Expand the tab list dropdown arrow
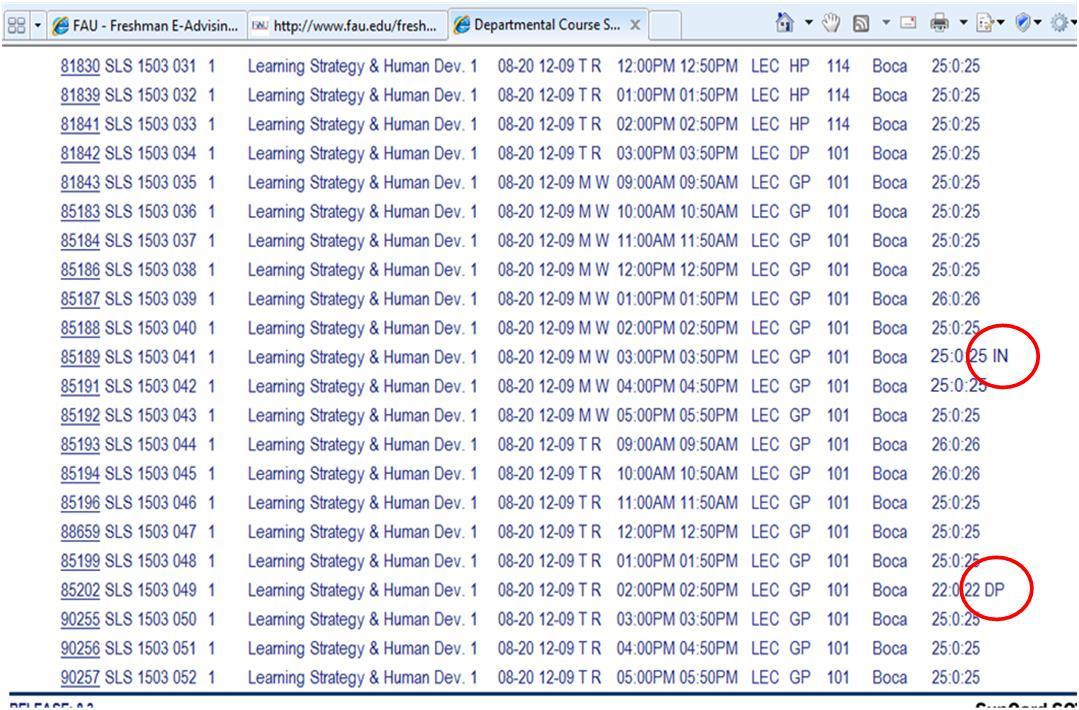1079x710 pixels. [x=38, y=22]
